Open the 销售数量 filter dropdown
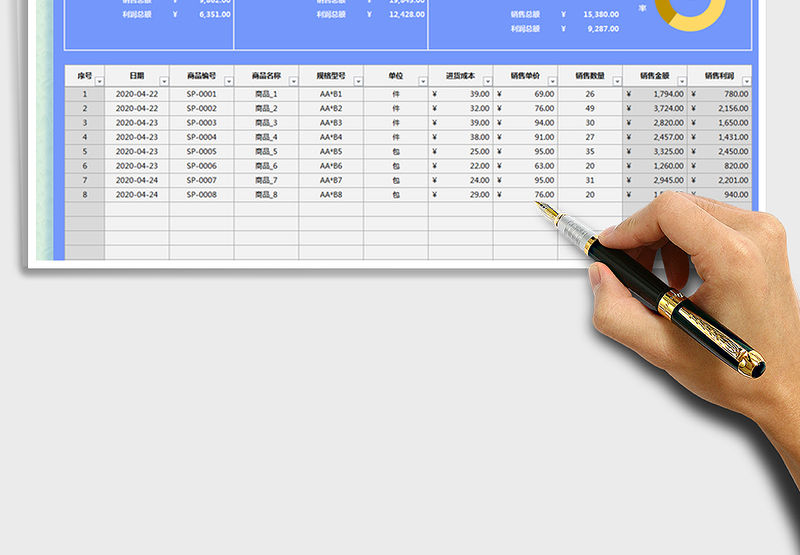The image size is (800, 555). point(616,82)
